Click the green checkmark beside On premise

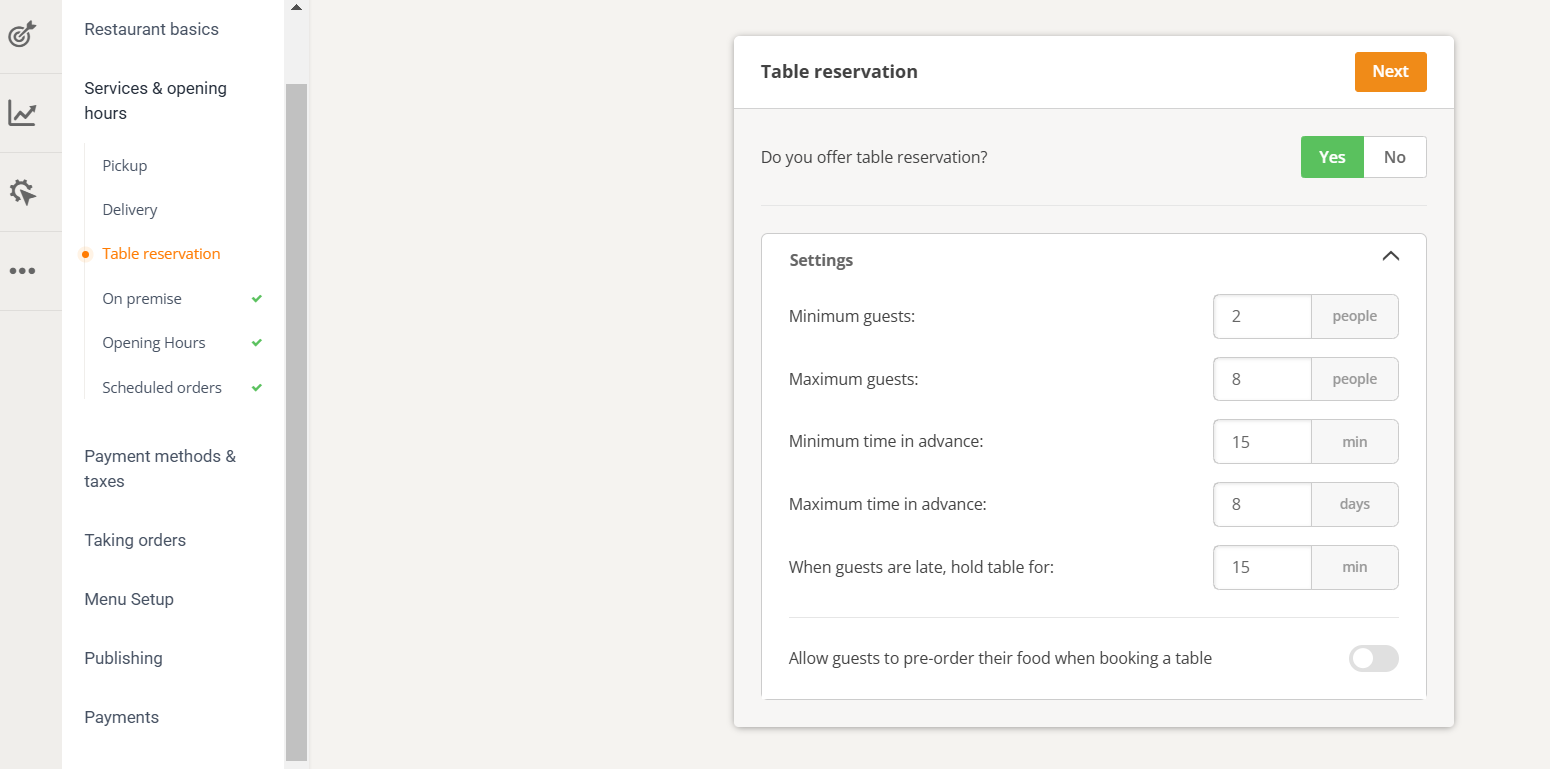(x=257, y=299)
